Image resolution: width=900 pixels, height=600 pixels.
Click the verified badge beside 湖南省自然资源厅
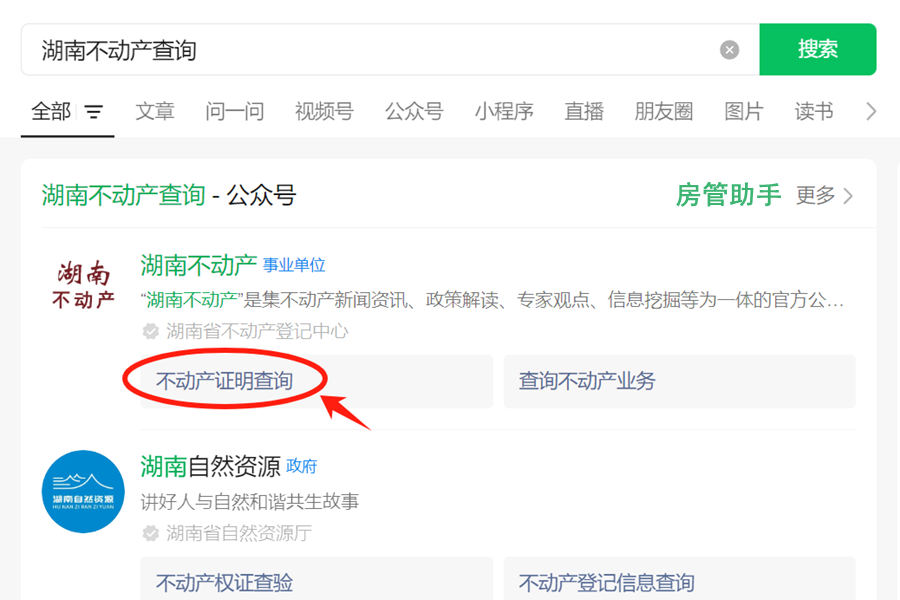pos(150,533)
